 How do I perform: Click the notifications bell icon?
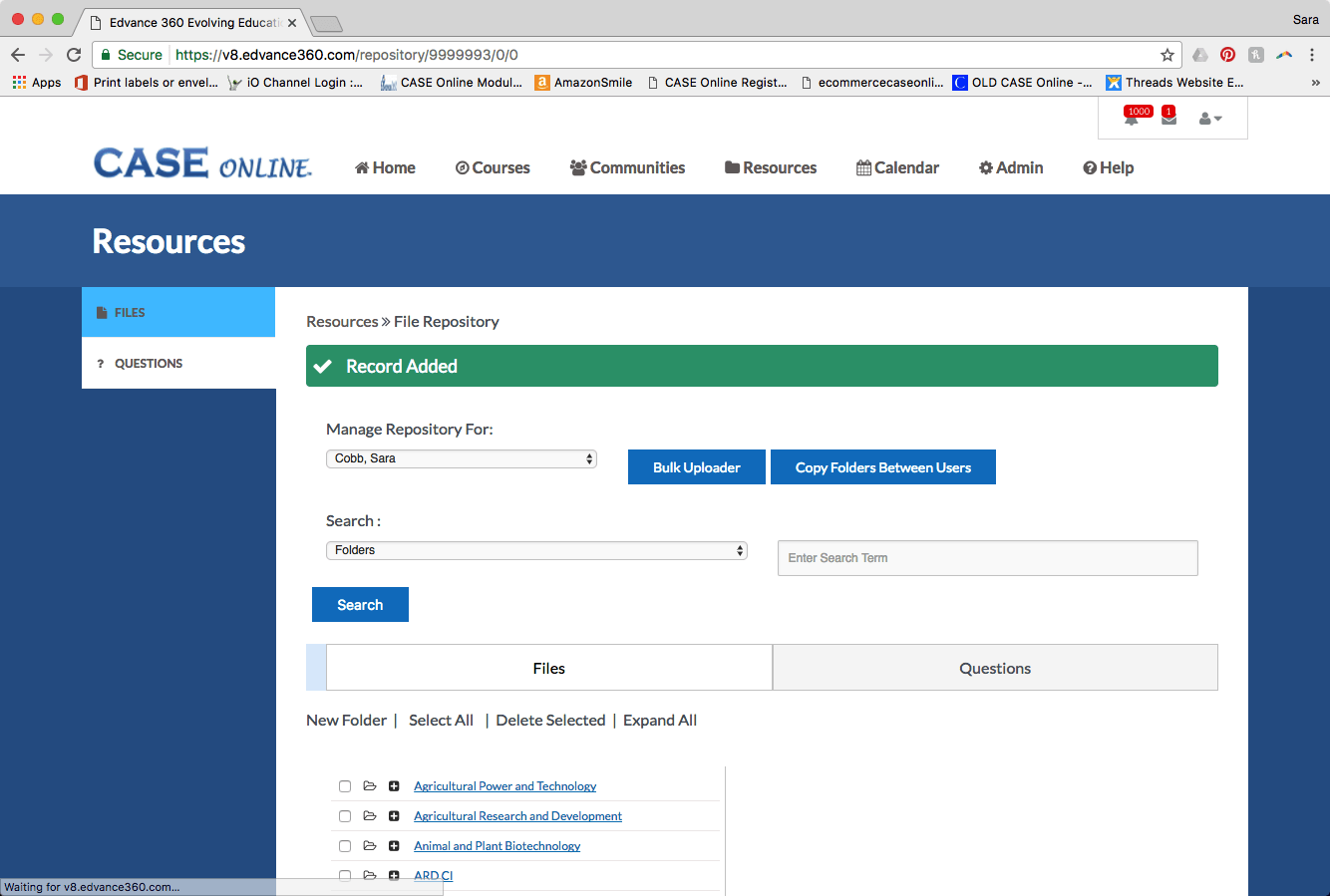tap(1132, 119)
